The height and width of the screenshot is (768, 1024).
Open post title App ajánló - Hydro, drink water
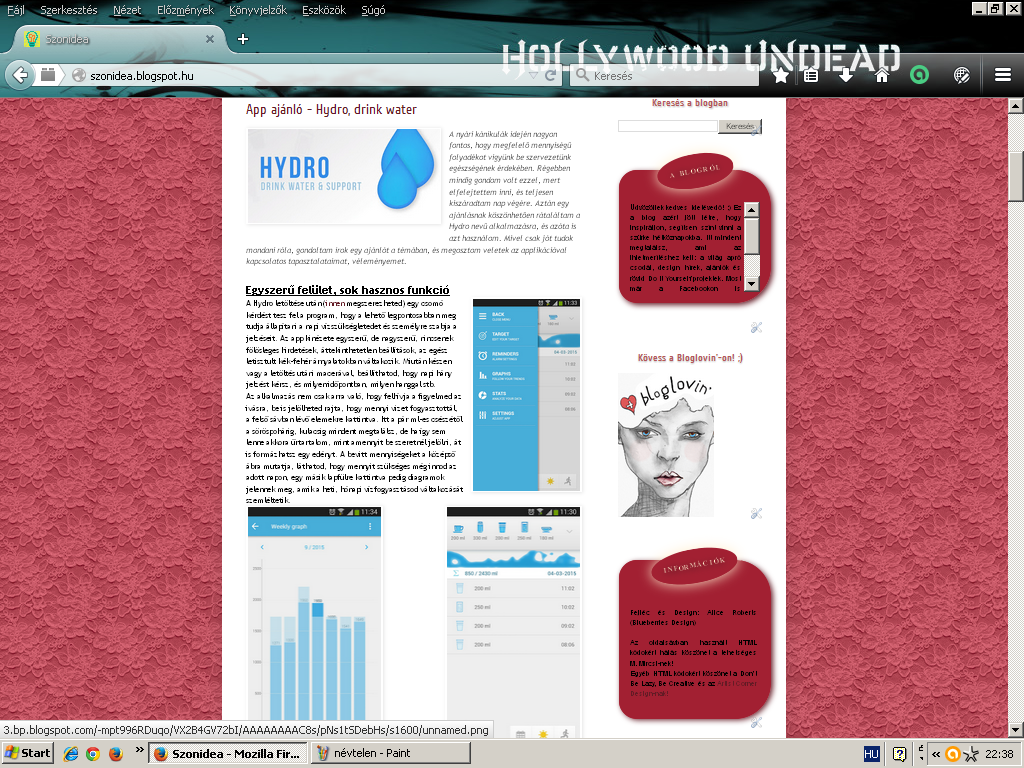click(x=331, y=109)
